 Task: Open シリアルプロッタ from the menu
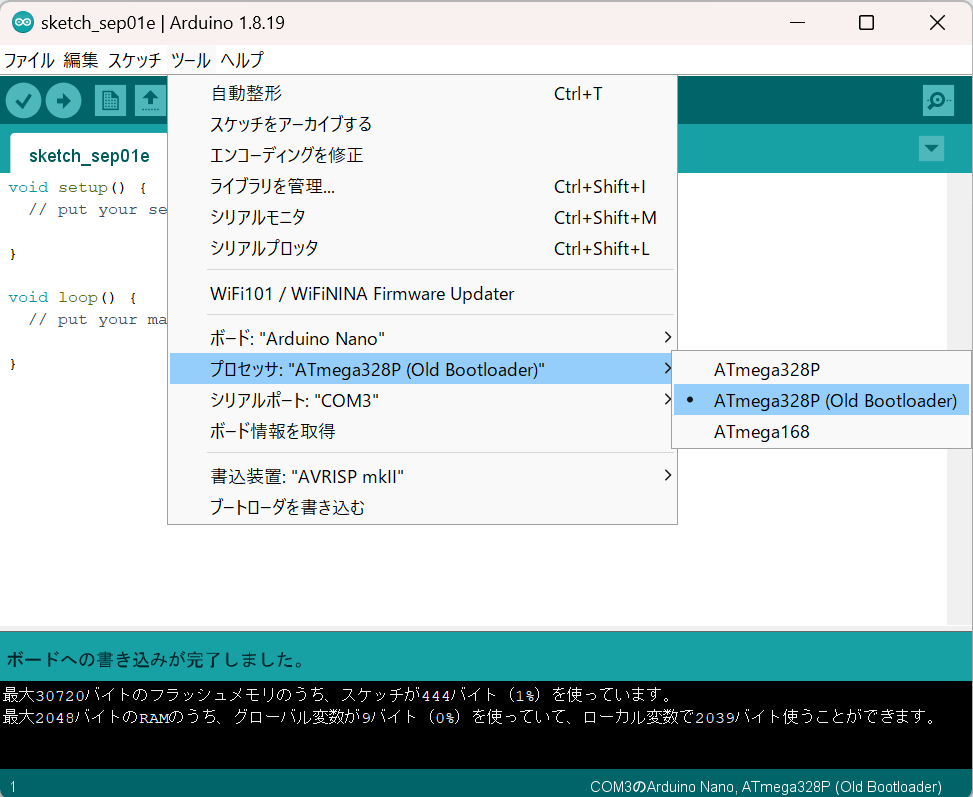pyautogui.click(x=423, y=248)
